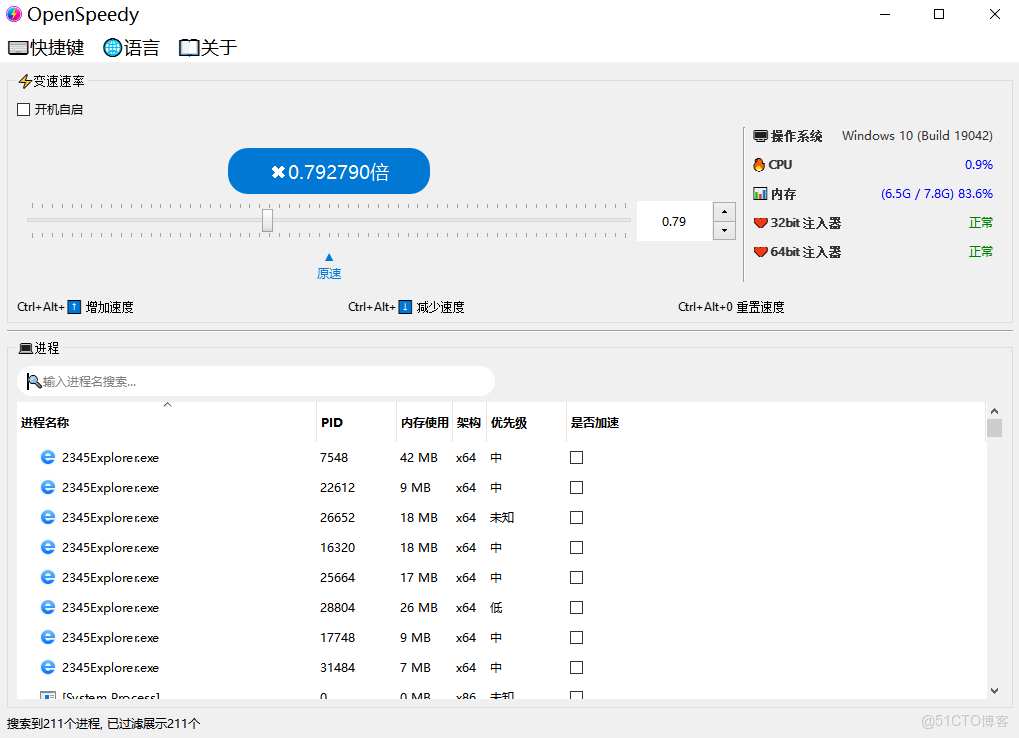Click the process list scrollbar thumb
The image size is (1019, 738).
click(x=994, y=428)
